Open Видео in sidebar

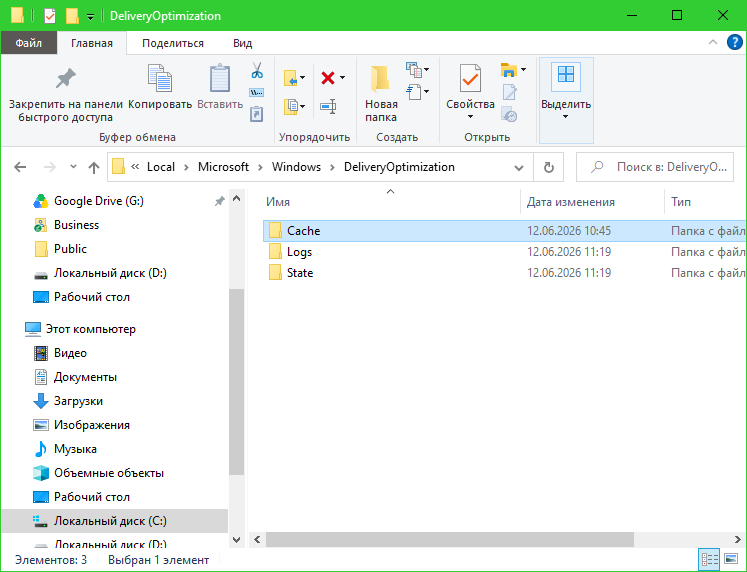(x=70, y=353)
